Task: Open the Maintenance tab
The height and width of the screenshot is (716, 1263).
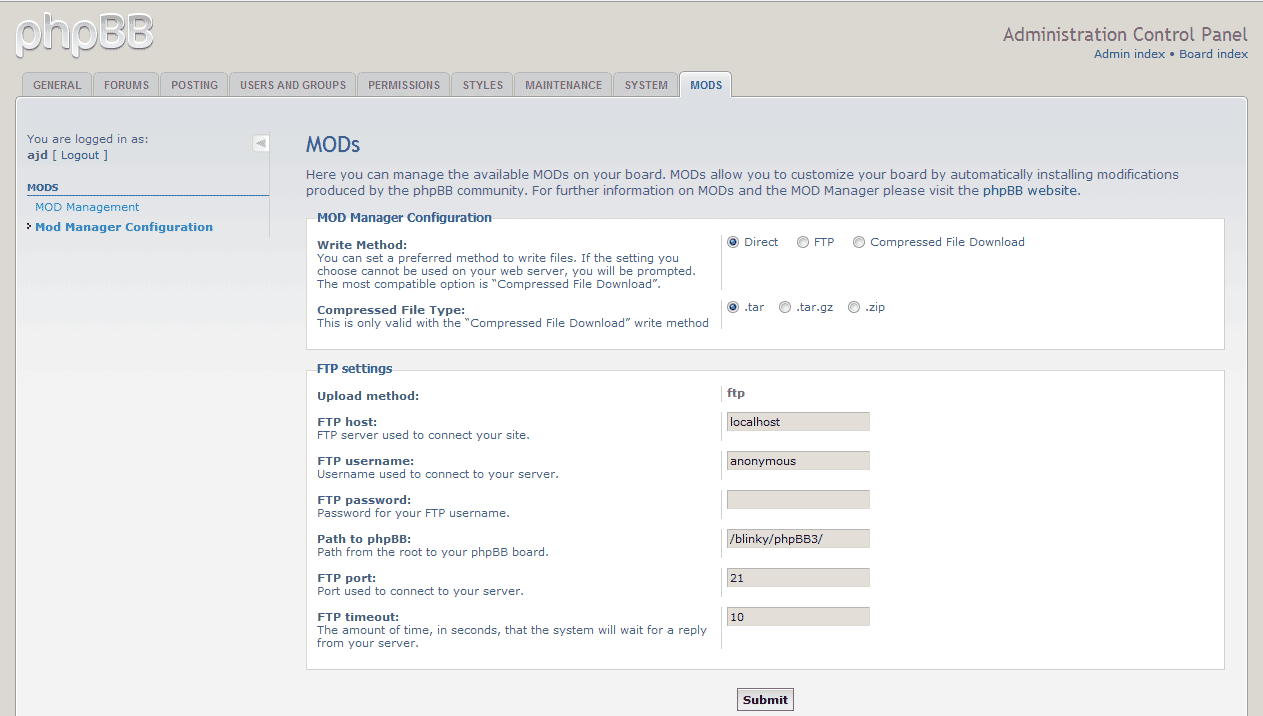Action: 563,85
